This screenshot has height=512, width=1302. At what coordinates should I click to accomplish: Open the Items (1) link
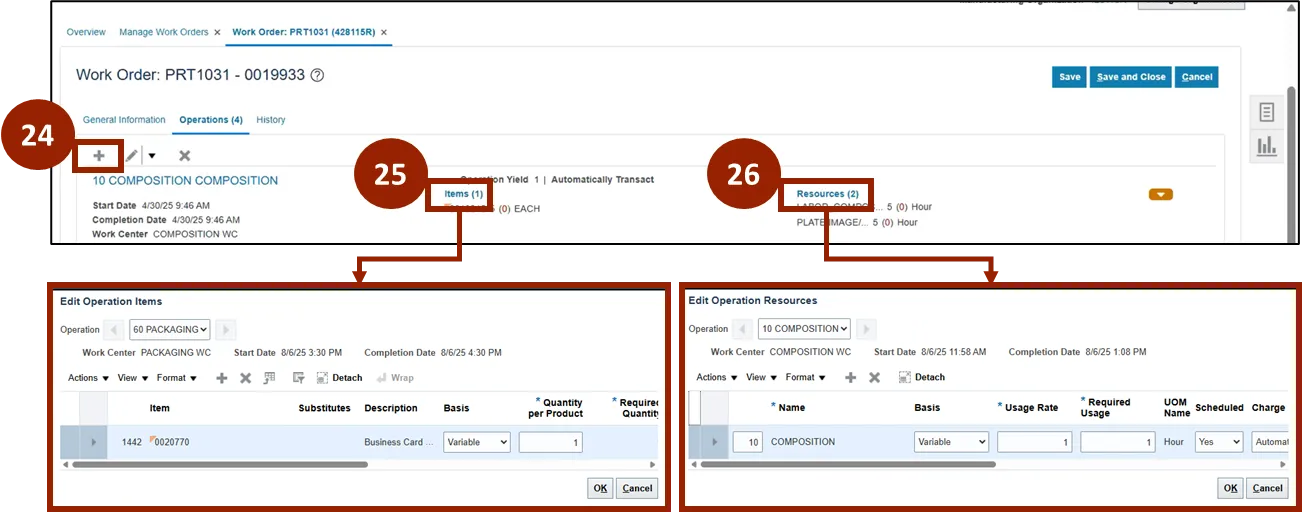pyautogui.click(x=463, y=193)
